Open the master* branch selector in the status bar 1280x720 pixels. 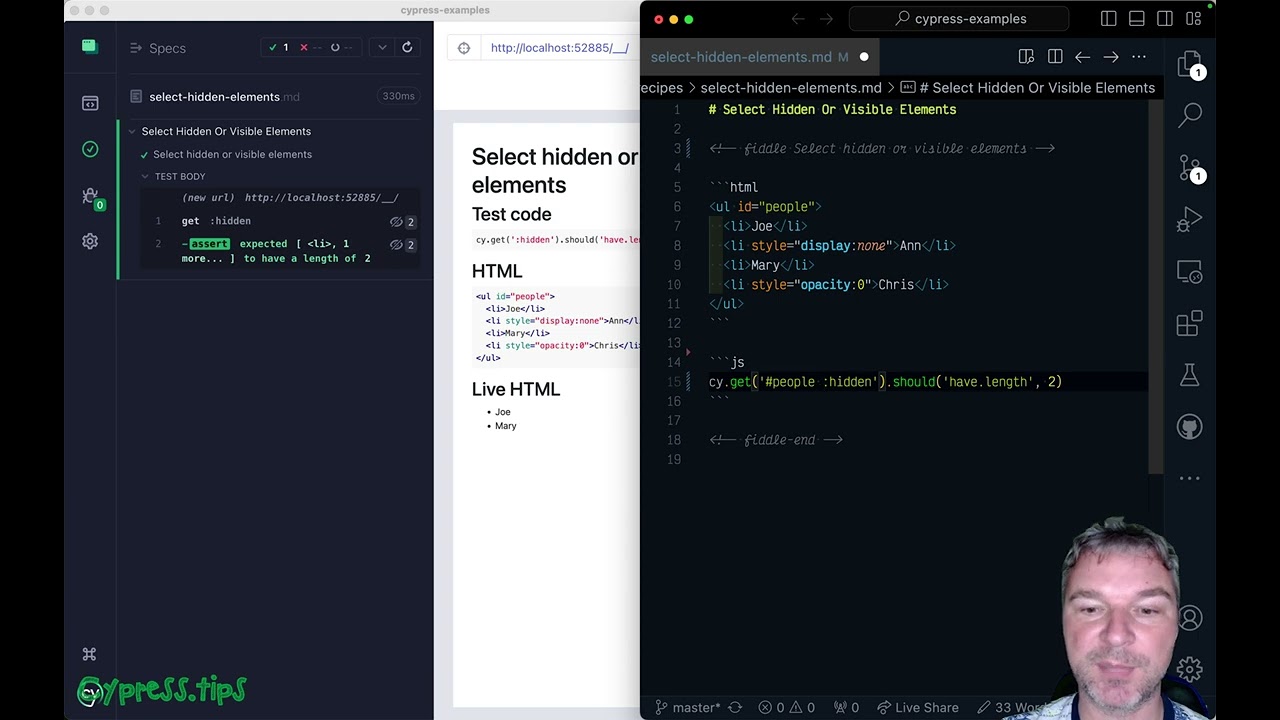[x=688, y=707]
